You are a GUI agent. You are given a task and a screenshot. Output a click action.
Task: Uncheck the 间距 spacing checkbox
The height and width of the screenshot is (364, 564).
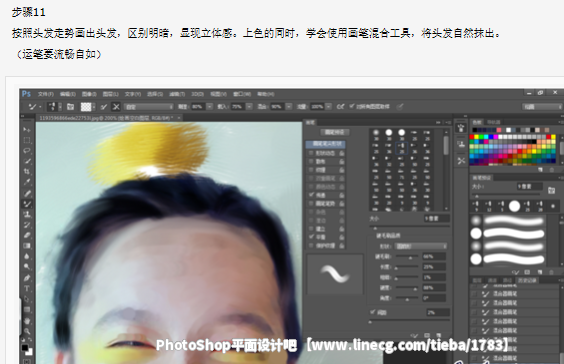click(373, 312)
